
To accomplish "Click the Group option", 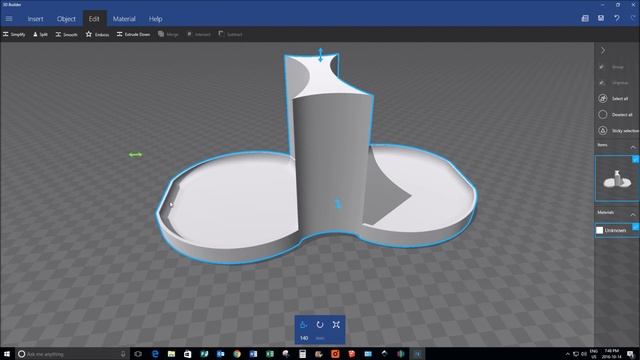I will pyautogui.click(x=611, y=67).
